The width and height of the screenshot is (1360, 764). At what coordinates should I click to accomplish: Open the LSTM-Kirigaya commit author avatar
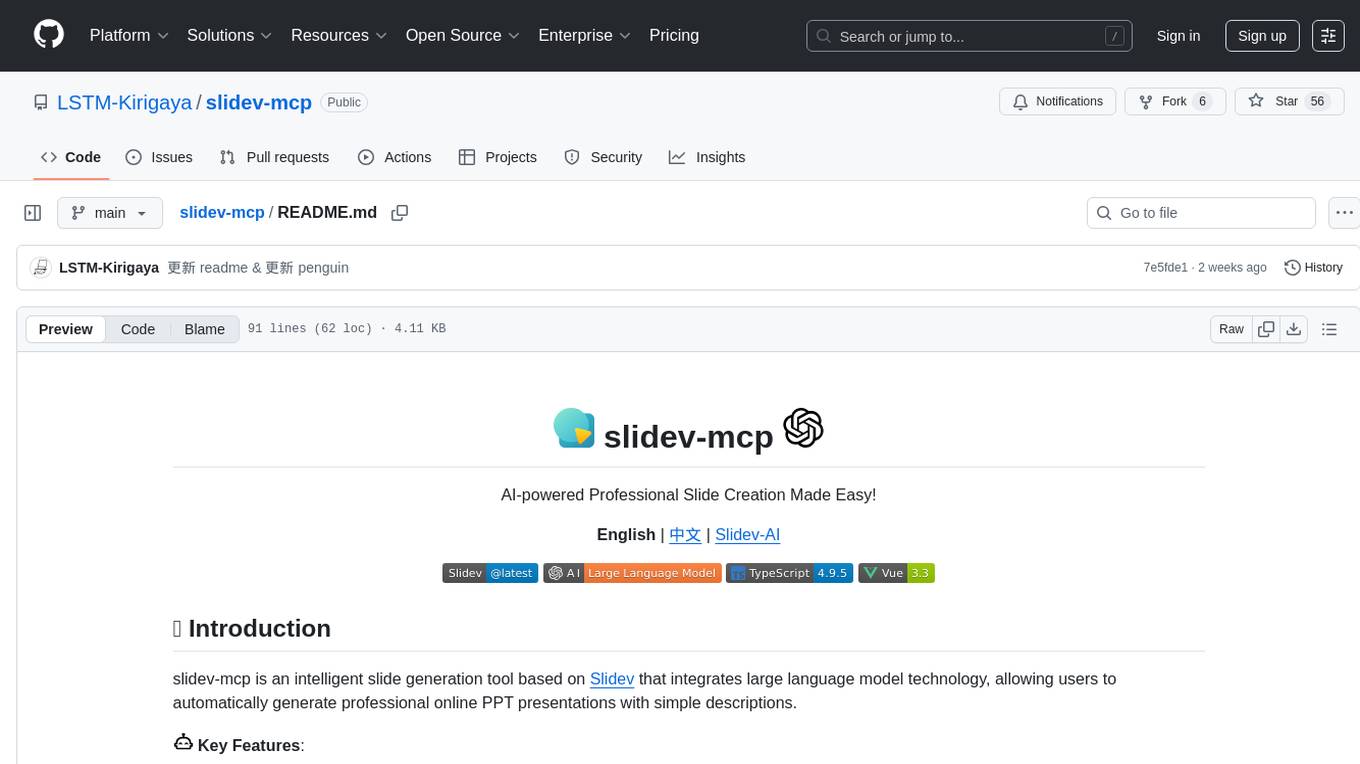tap(41, 268)
